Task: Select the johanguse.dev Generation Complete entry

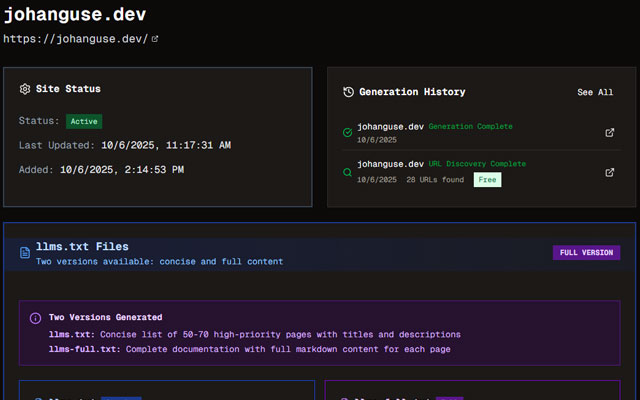Action: 482,133
